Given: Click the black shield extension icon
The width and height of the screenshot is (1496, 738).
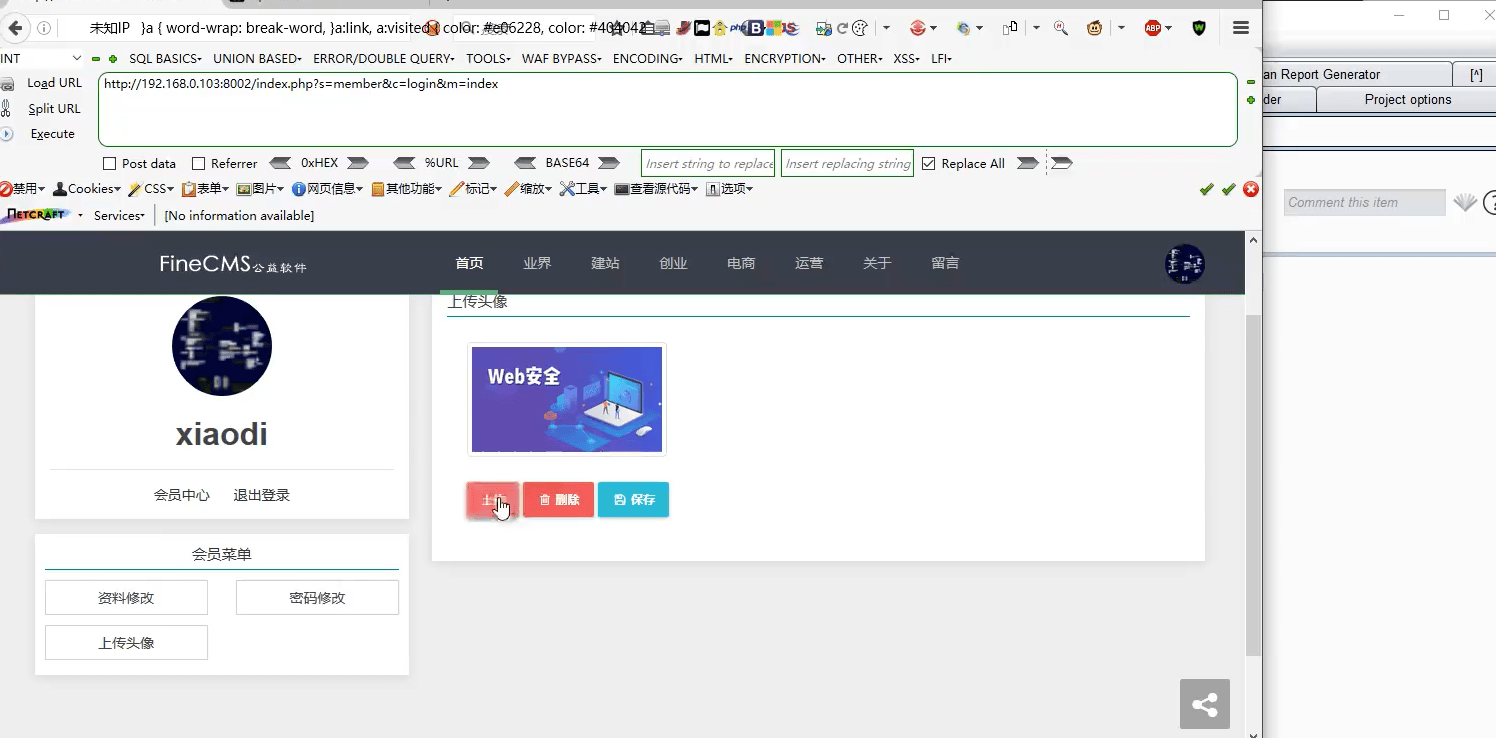Looking at the screenshot, I should tap(1198, 28).
